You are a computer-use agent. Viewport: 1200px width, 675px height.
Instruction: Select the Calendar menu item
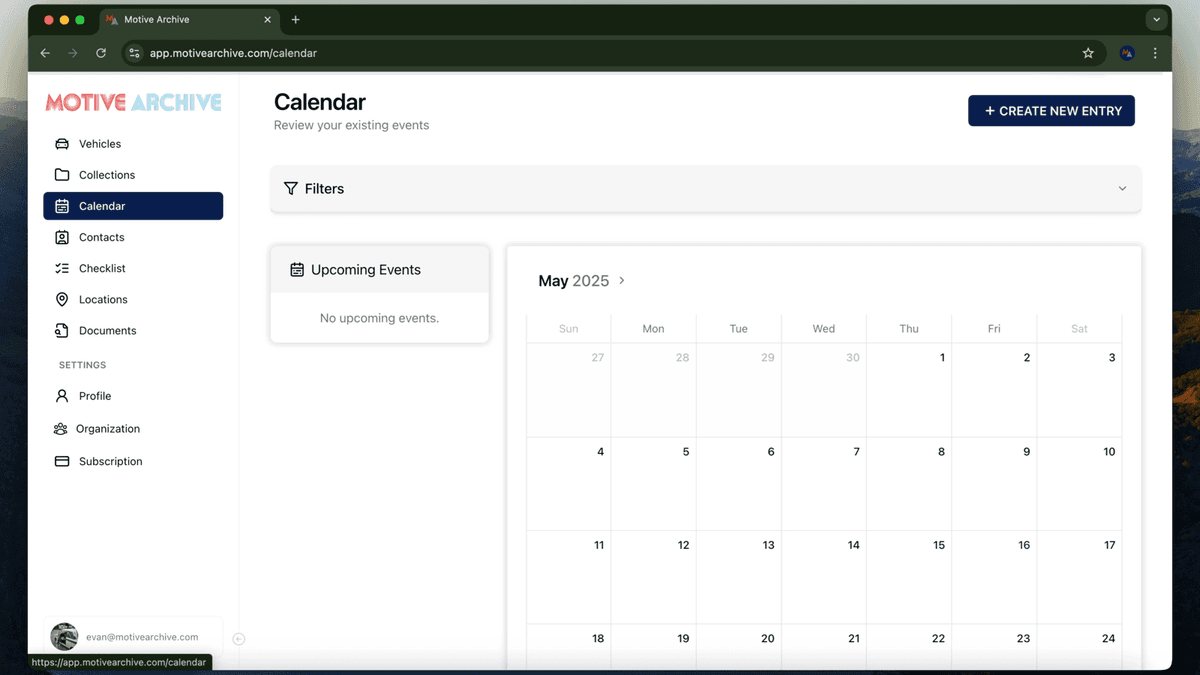pos(133,206)
